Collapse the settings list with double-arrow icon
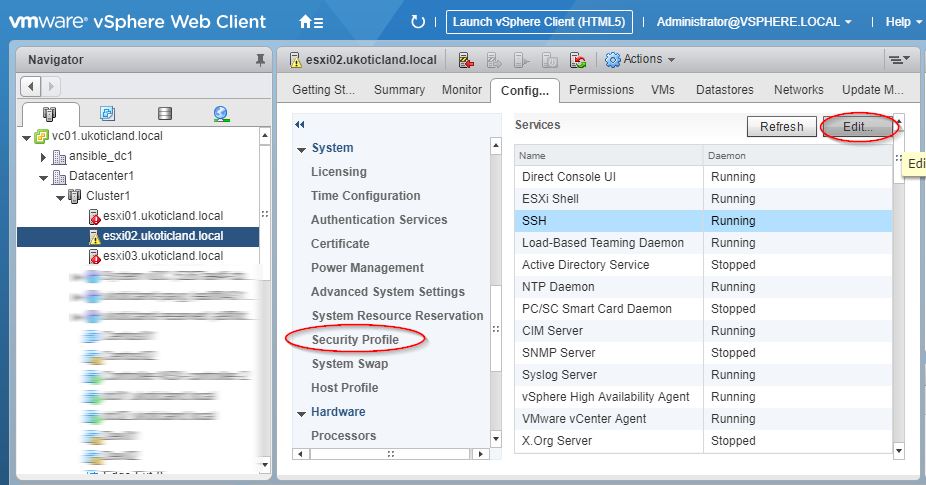The height and width of the screenshot is (485, 926). 300,125
